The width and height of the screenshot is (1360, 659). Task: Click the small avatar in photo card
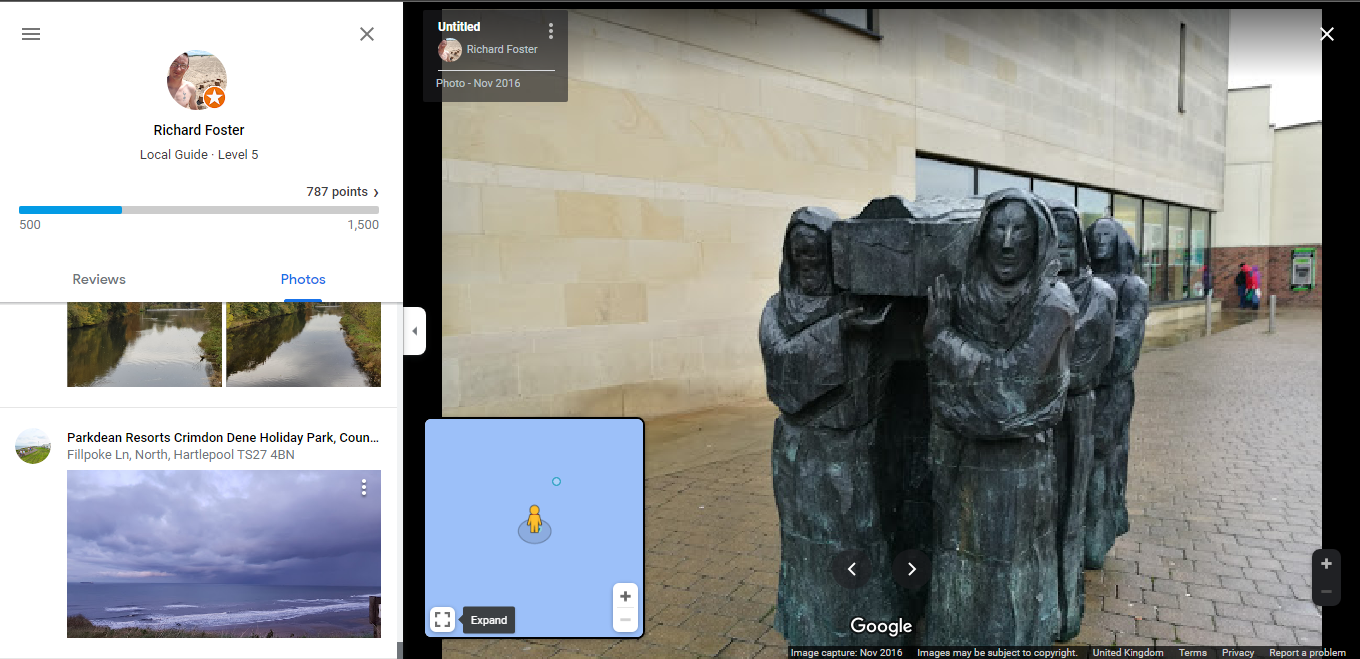tap(450, 50)
